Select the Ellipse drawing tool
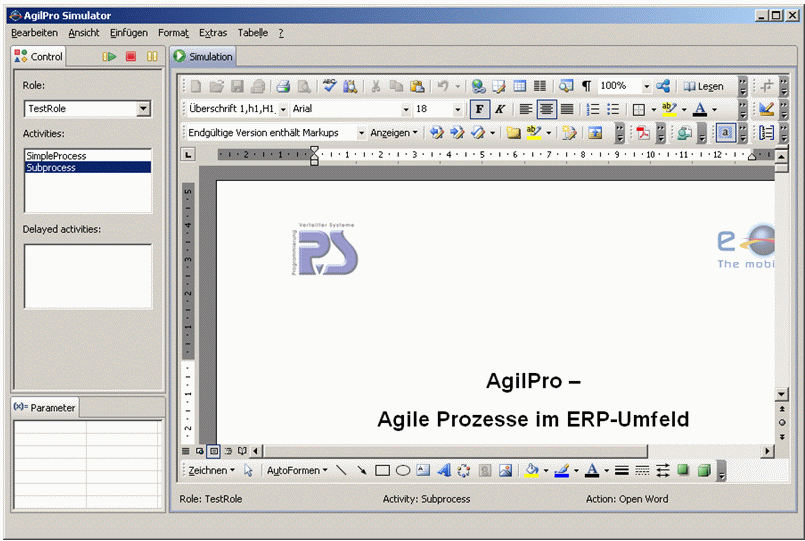805x541 pixels. point(403,470)
